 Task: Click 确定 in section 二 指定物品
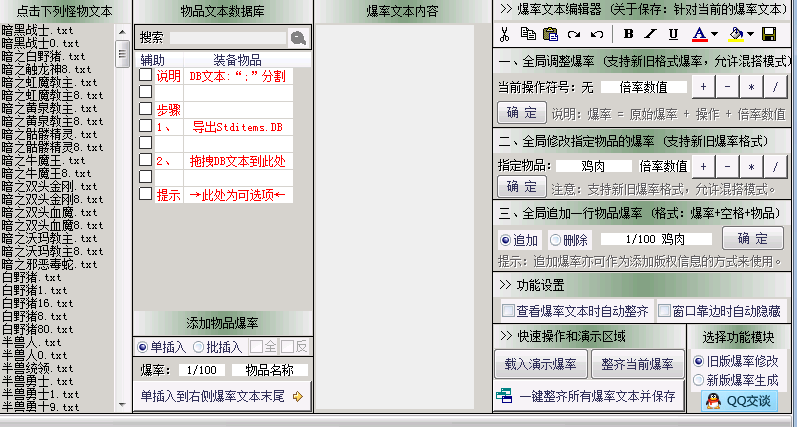click(522, 187)
